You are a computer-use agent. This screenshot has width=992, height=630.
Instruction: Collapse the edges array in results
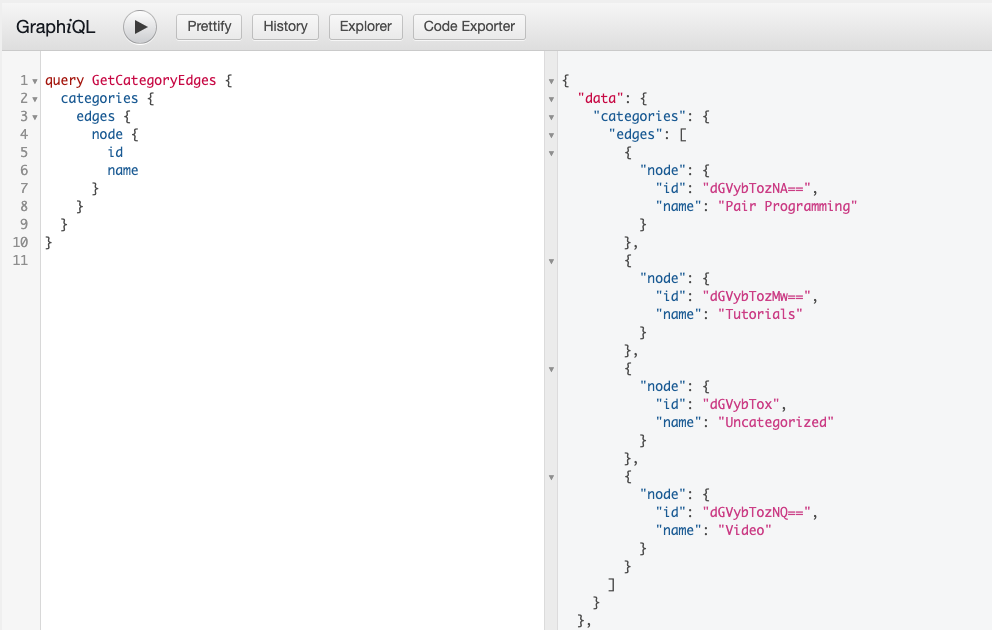[551, 135]
